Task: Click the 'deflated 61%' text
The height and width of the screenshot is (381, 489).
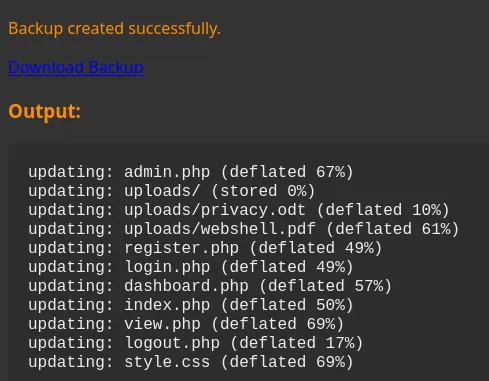Action: pos(393,229)
